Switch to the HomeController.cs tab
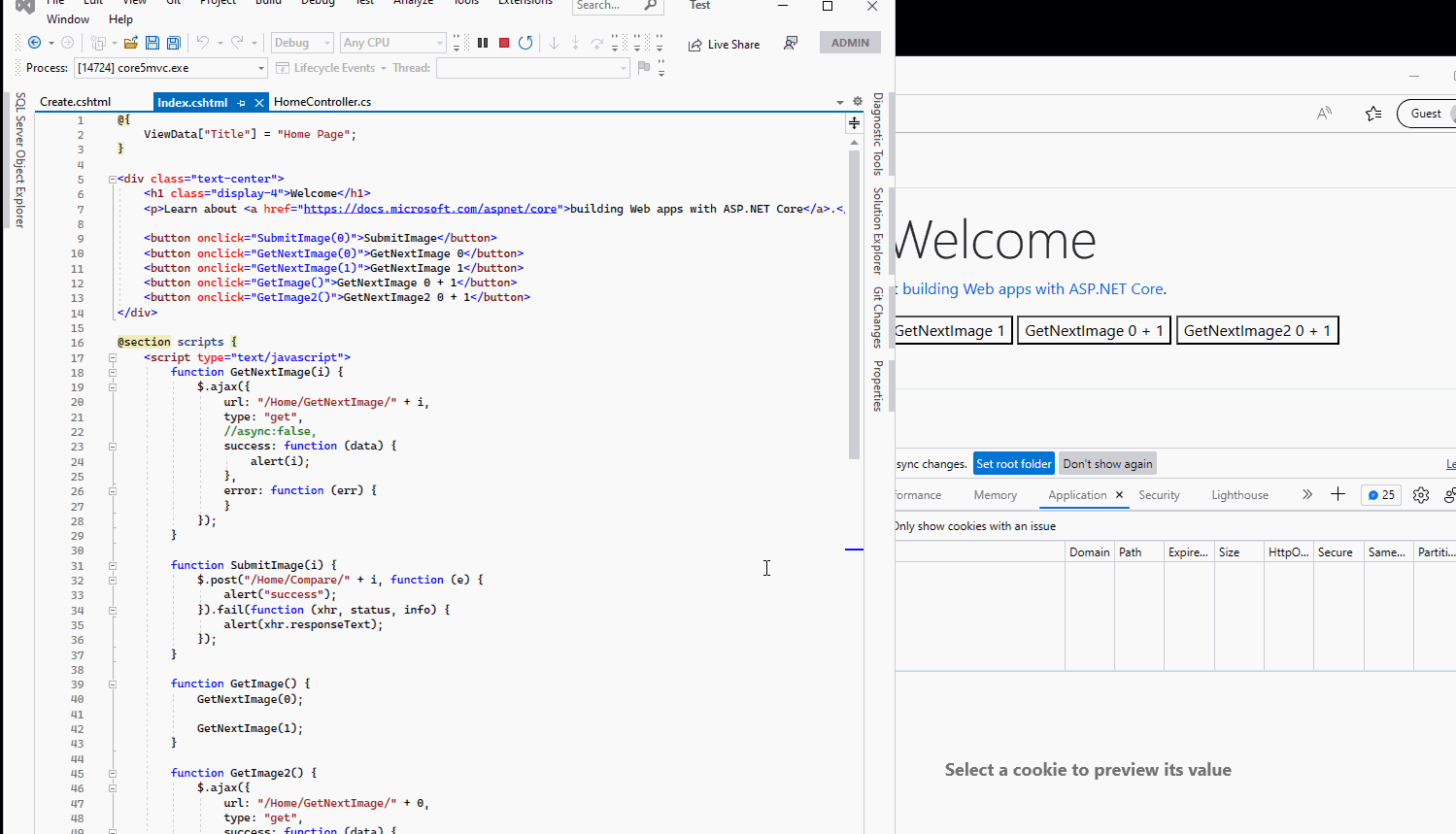1456x834 pixels. pyautogui.click(x=322, y=102)
